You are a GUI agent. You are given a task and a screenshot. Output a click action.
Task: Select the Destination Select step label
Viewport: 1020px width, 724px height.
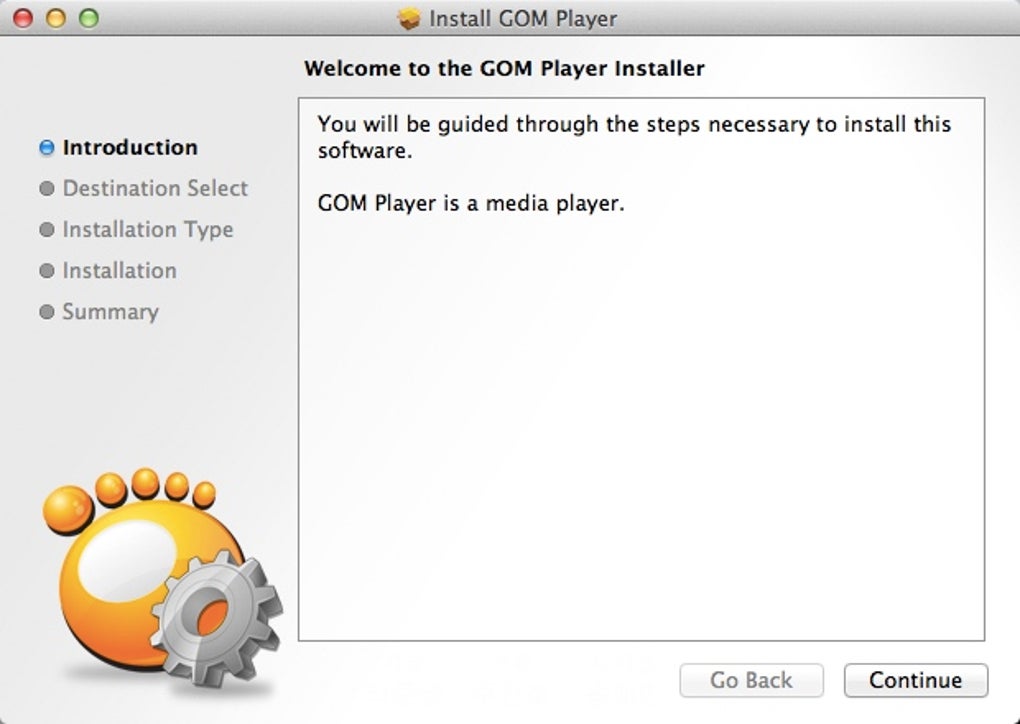[155, 189]
